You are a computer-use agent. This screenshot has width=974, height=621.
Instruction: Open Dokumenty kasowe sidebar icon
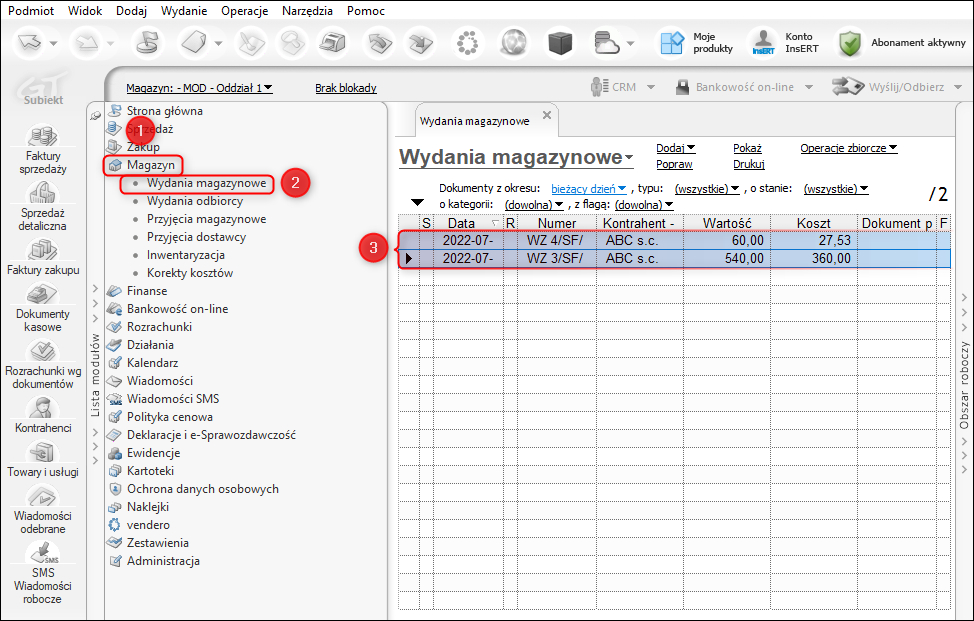41,295
